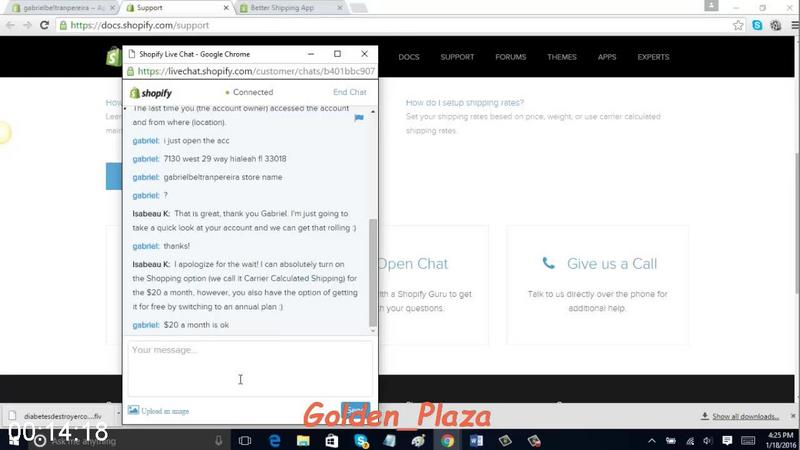This screenshot has height=450, width=800.
Task: Open a new browser tab
Action: pyautogui.click(x=358, y=8)
